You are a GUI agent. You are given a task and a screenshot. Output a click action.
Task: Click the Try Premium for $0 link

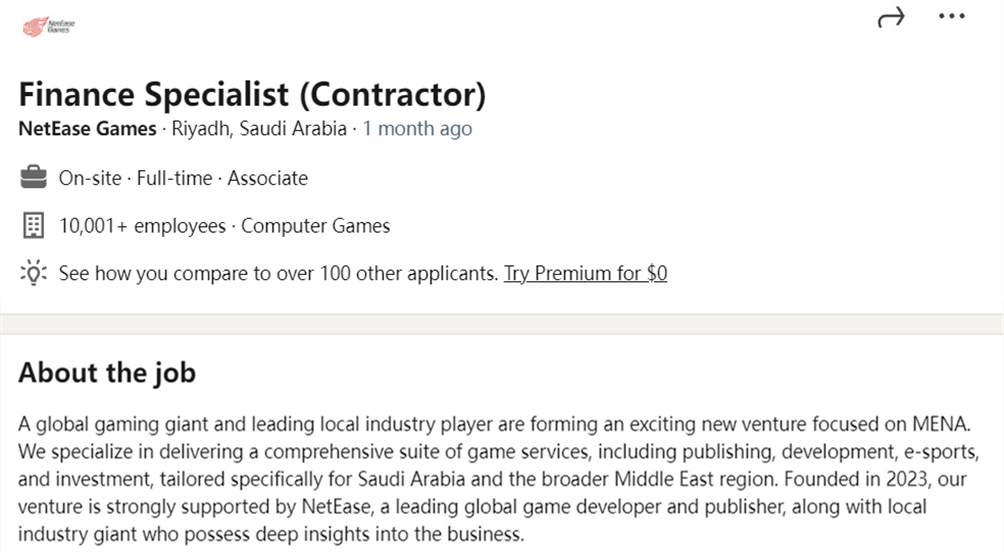pyautogui.click(x=585, y=273)
